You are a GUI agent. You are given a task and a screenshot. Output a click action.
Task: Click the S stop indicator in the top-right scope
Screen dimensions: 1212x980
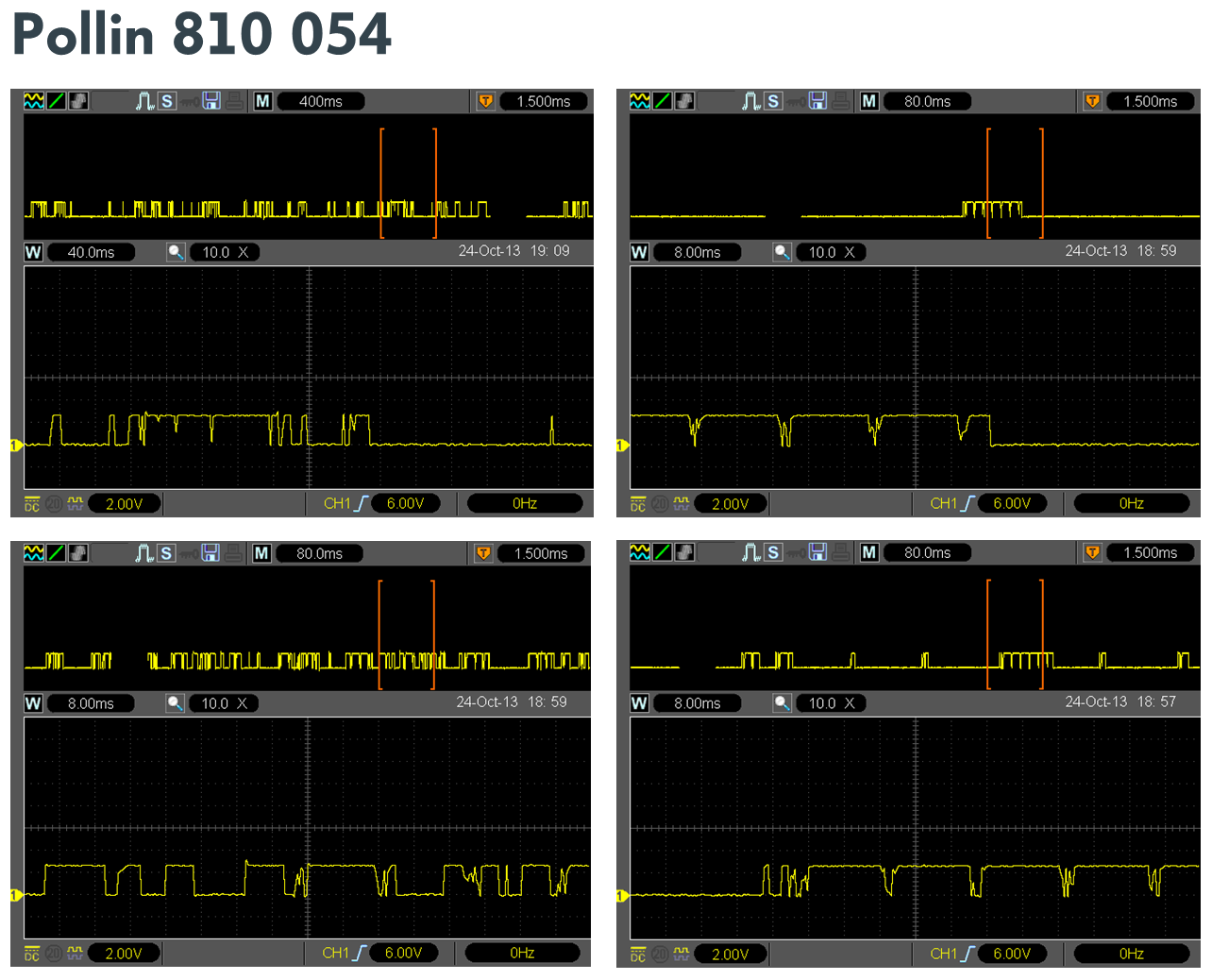(773, 101)
